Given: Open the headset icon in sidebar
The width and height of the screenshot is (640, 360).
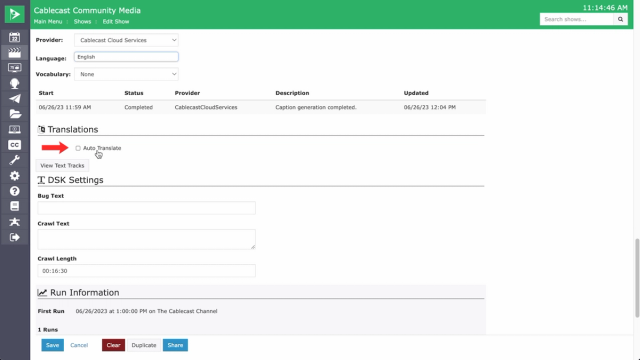Looking at the screenshot, I should point(15,83).
